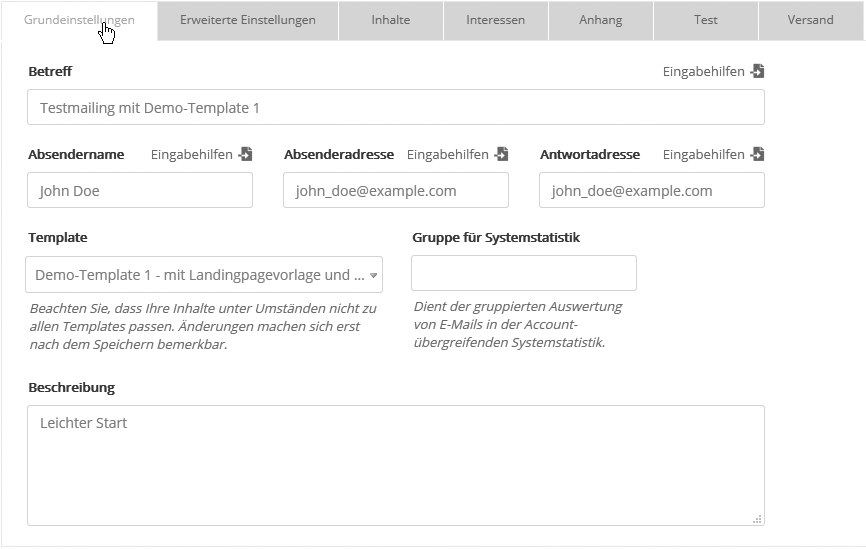Image resolution: width=866 pixels, height=549 pixels.
Task: Click the Eingabehilfen icon beside Betreff
Action: click(758, 72)
